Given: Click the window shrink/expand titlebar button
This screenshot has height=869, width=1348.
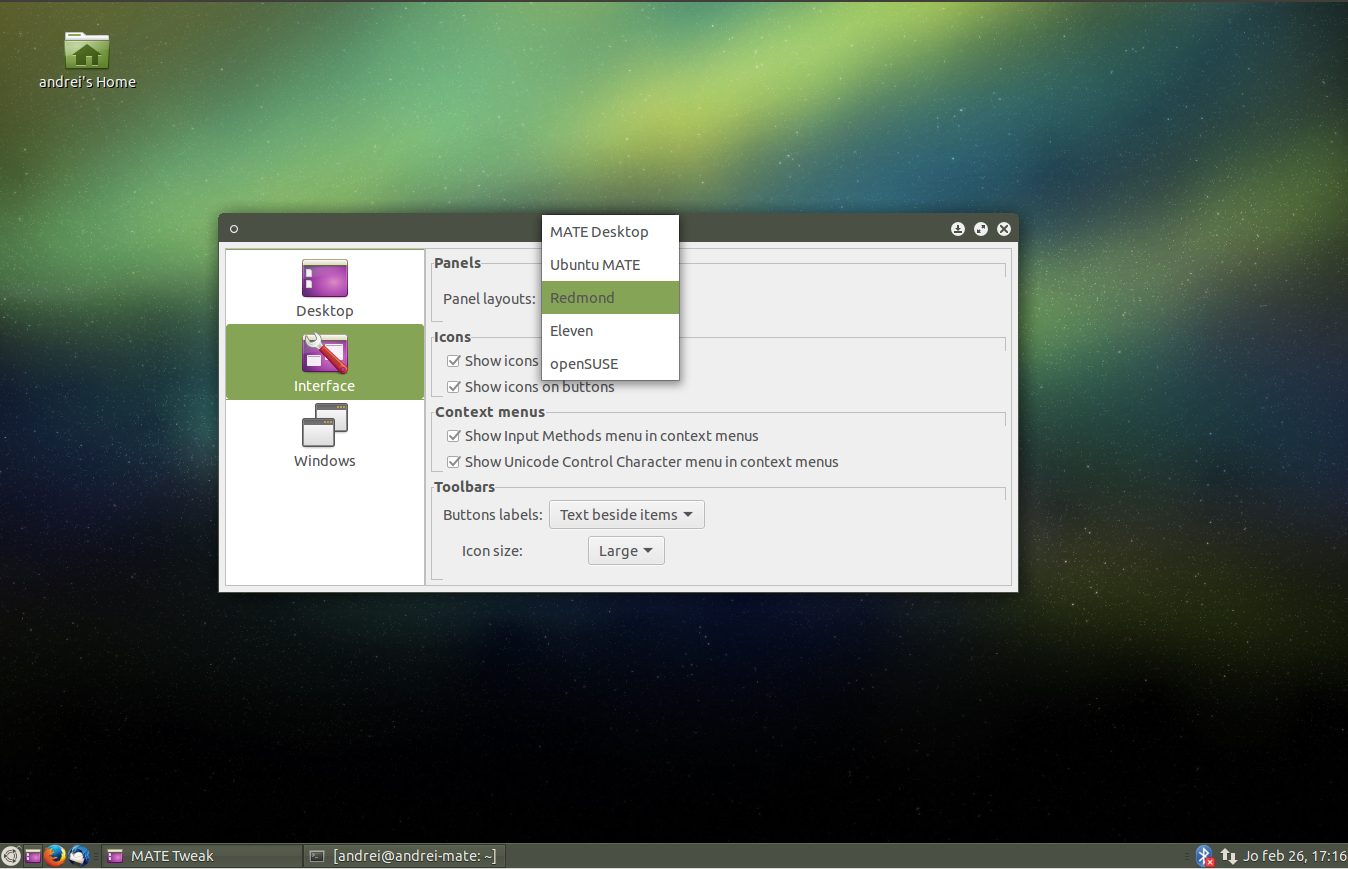Looking at the screenshot, I should click(980, 228).
